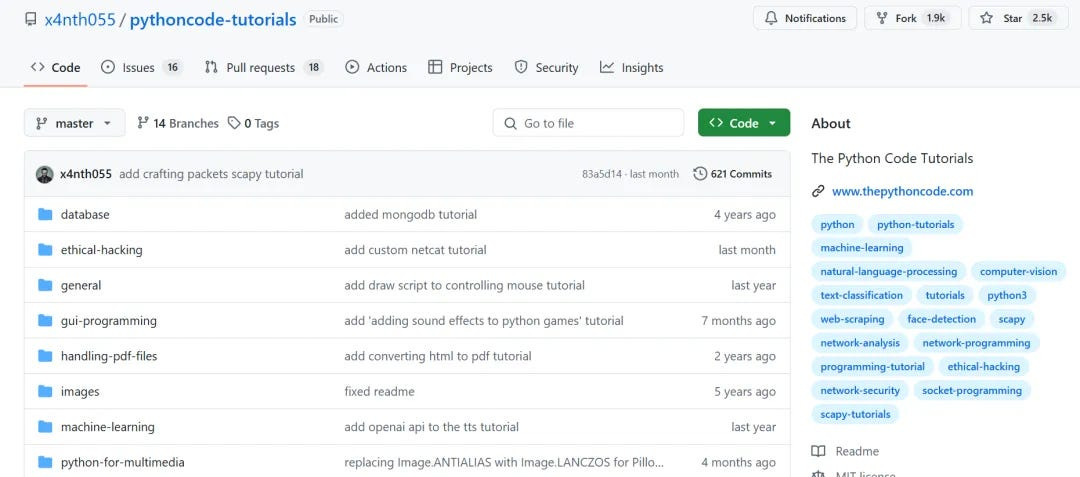Click the Notifications button
Viewport: 1080px width, 477px height.
[804, 19]
